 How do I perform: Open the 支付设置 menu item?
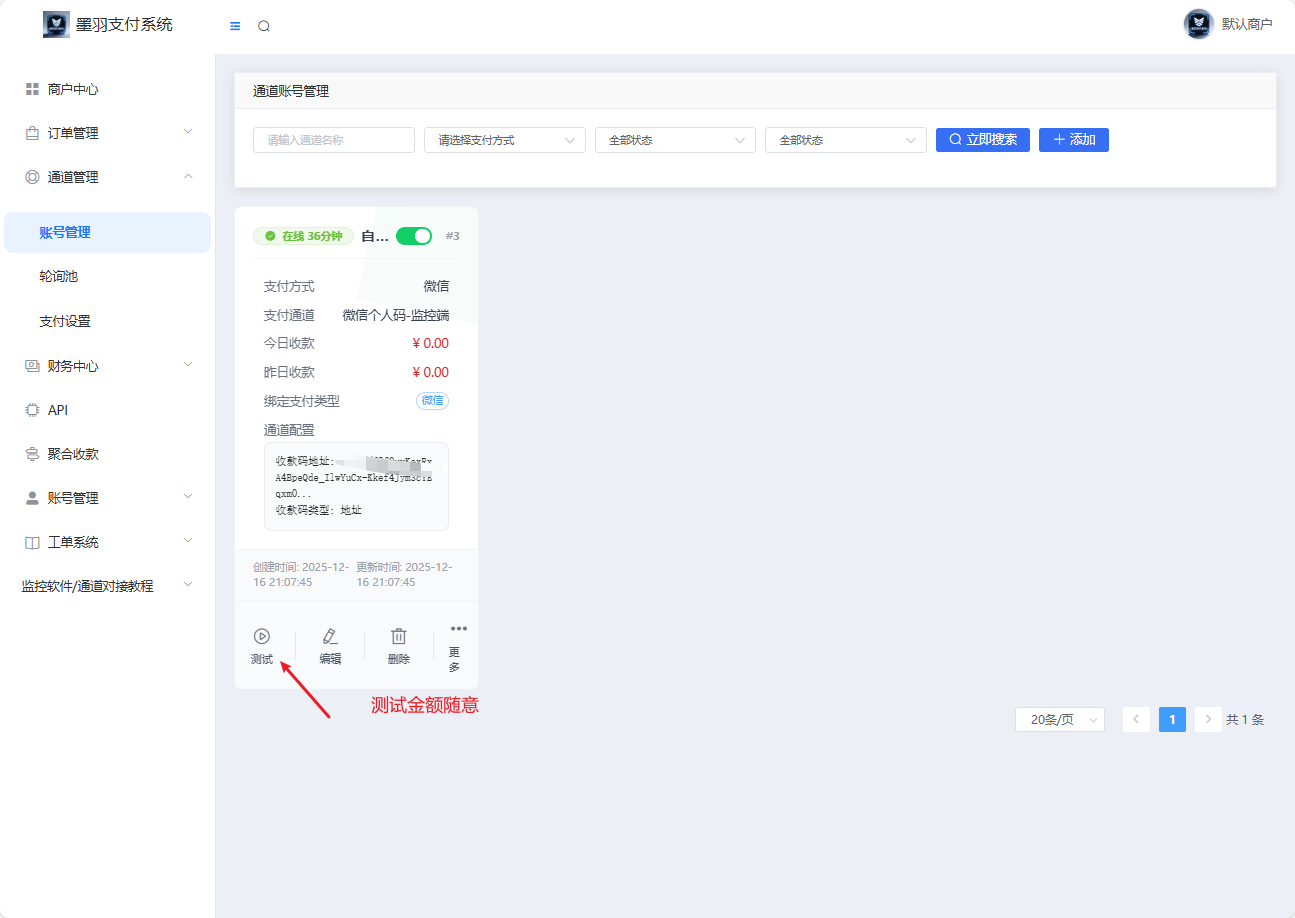pos(65,321)
